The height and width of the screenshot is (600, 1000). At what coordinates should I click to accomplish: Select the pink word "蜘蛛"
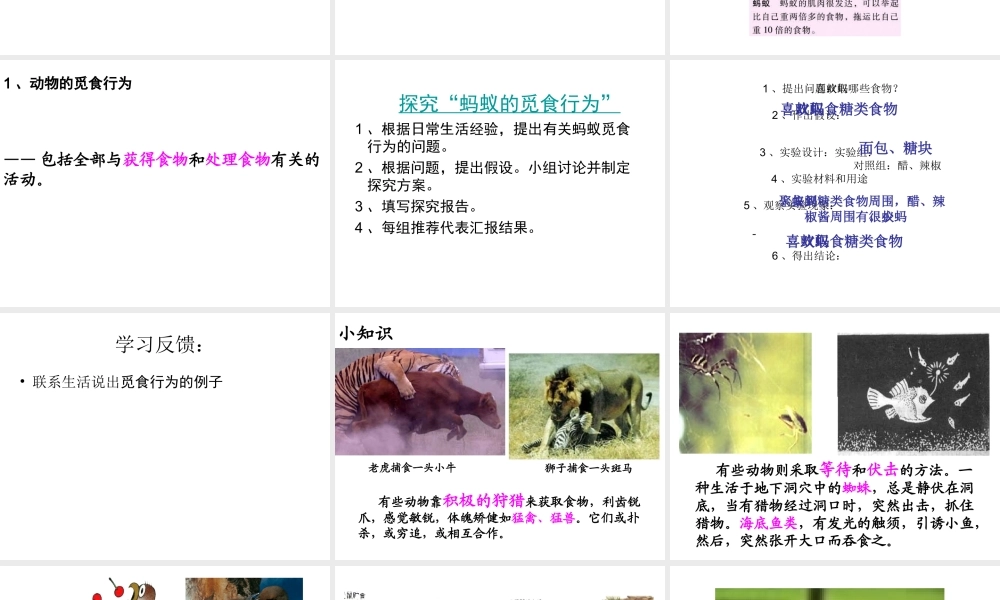[857, 488]
